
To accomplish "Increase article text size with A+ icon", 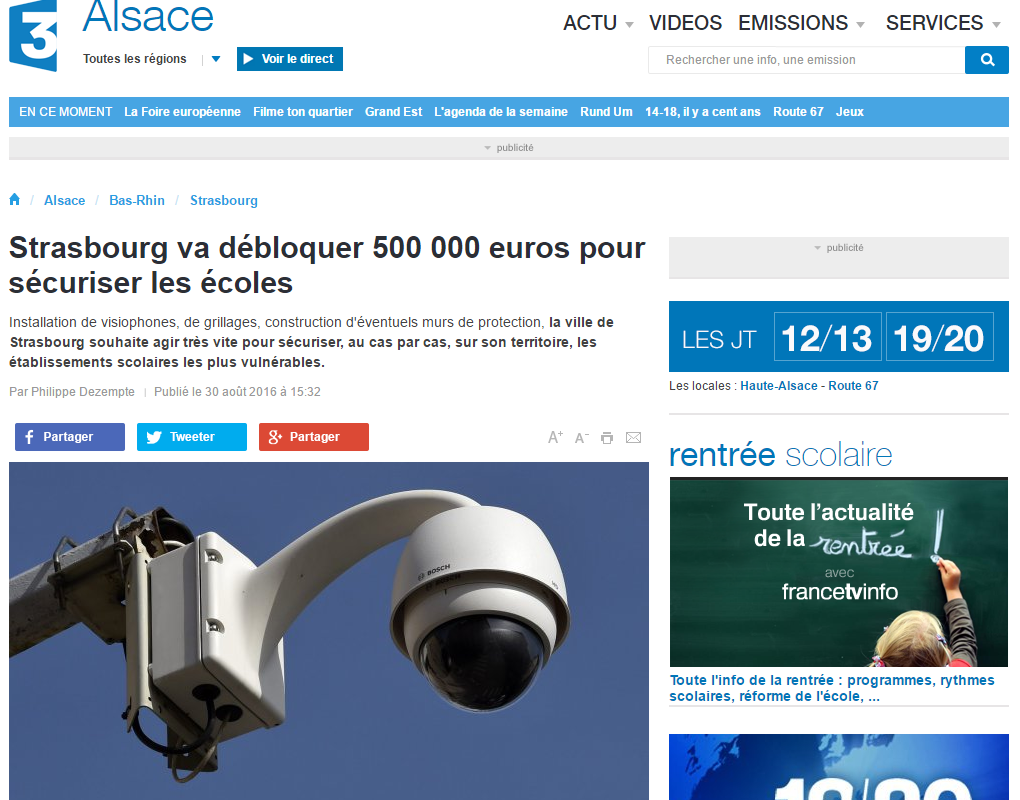I will pyautogui.click(x=555, y=437).
